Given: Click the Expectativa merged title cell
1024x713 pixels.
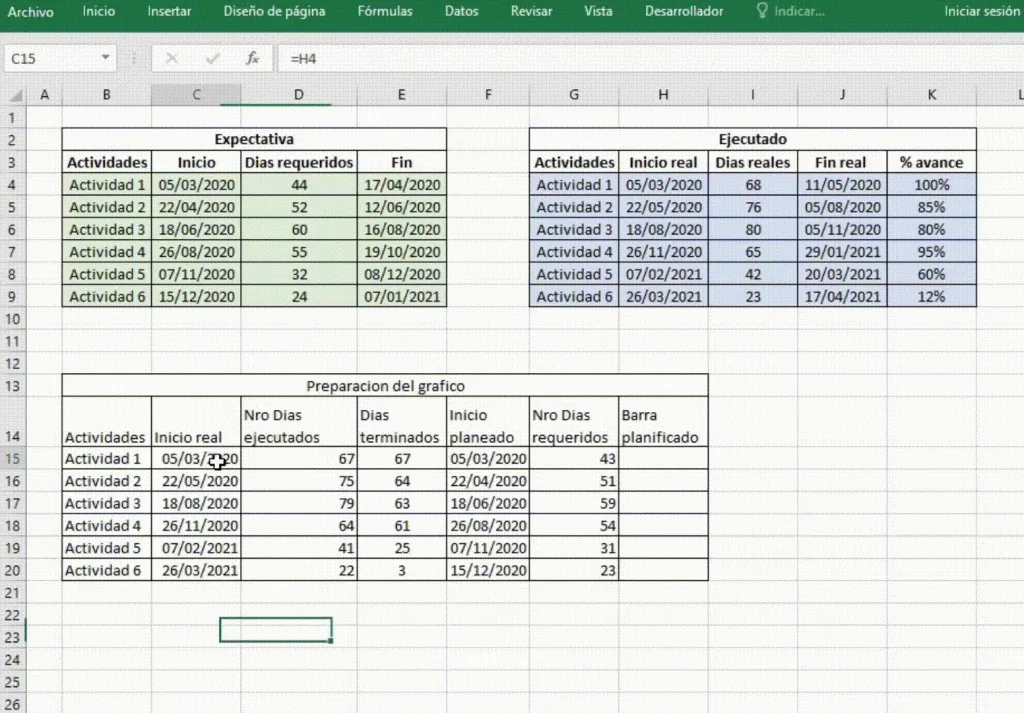Looking at the screenshot, I should (254, 139).
